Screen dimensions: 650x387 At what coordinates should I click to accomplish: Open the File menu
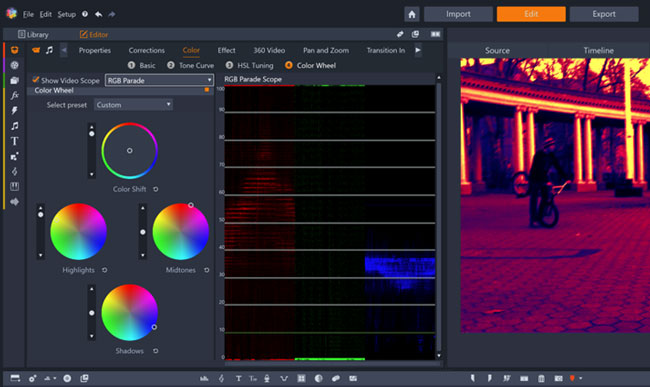tap(28, 15)
